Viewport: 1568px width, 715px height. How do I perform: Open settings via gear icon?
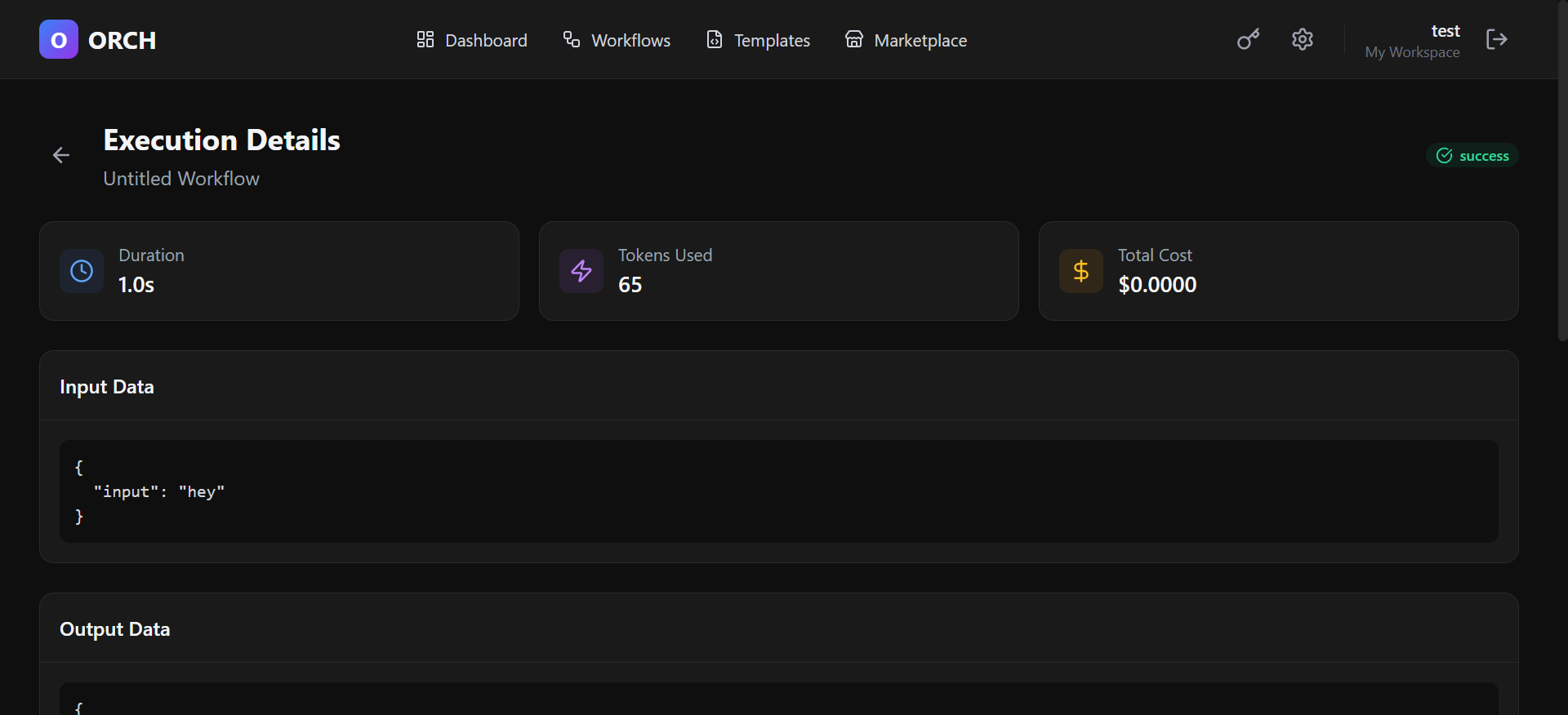coord(1303,39)
